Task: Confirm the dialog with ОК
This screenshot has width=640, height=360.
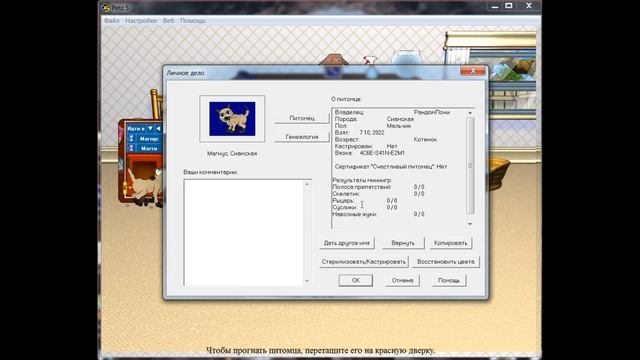Action: point(356,280)
